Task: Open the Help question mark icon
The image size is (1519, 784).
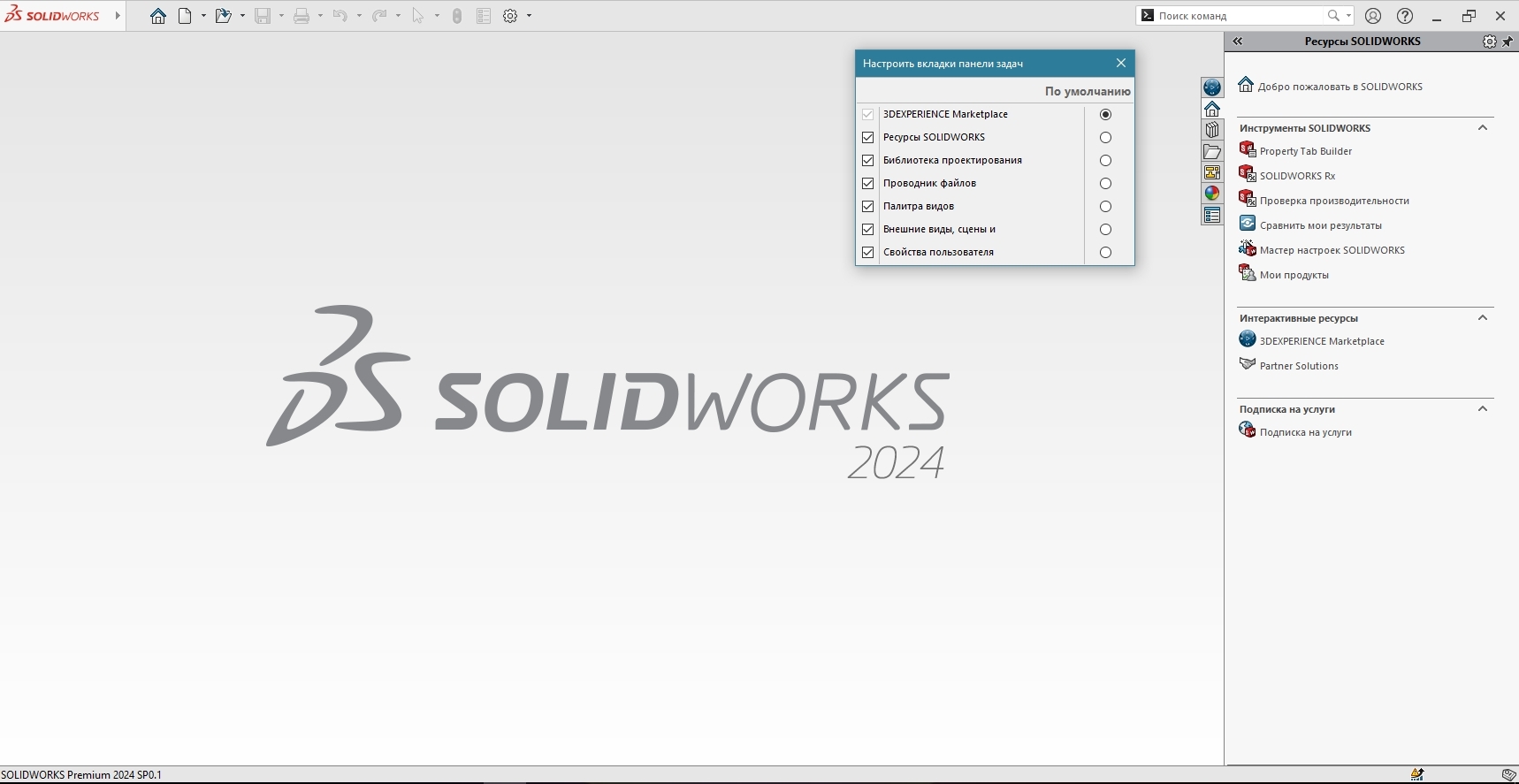Action: [1405, 16]
